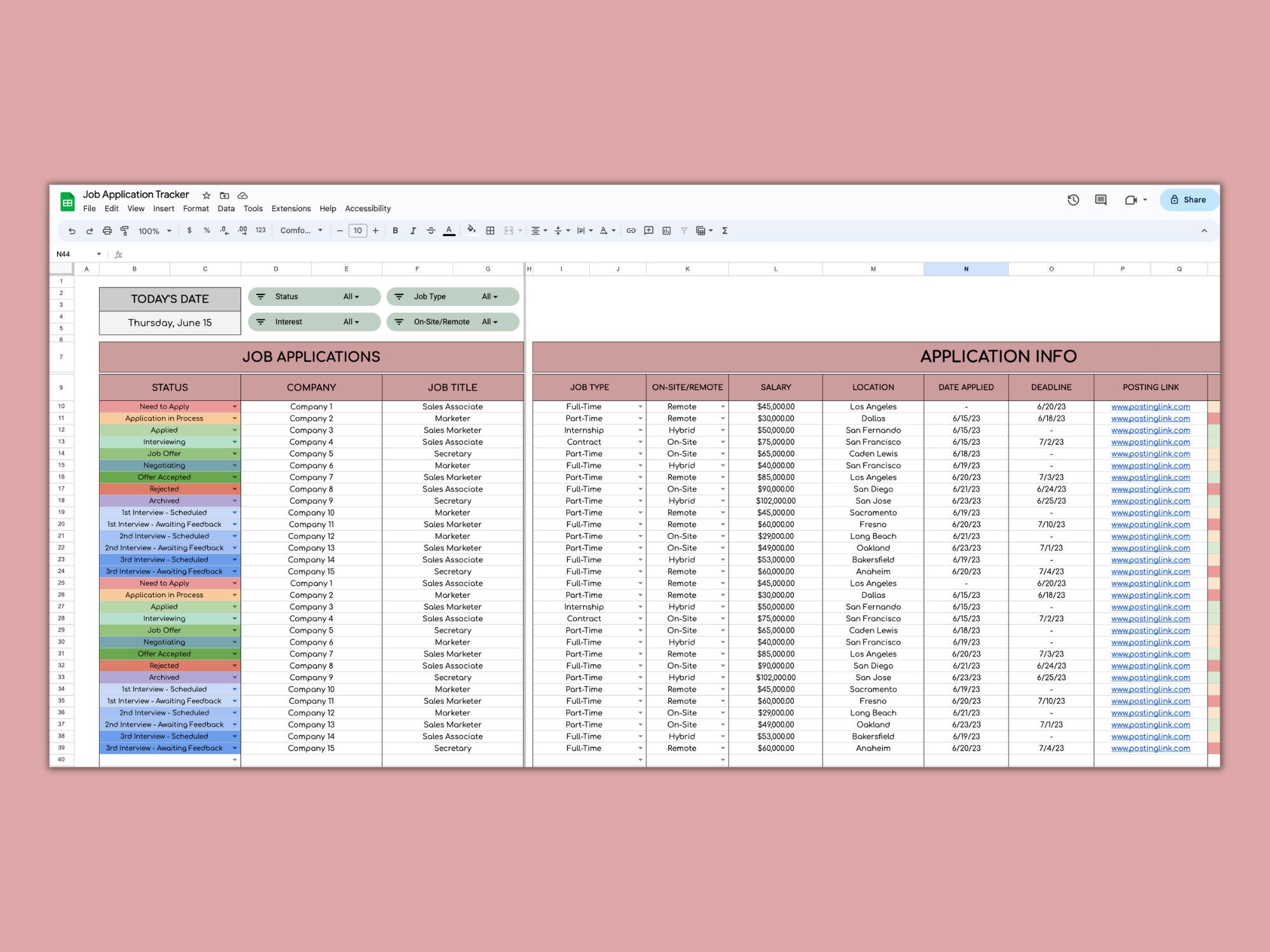Select the format as currency icon
This screenshot has height=952, width=1270.
pyautogui.click(x=189, y=230)
